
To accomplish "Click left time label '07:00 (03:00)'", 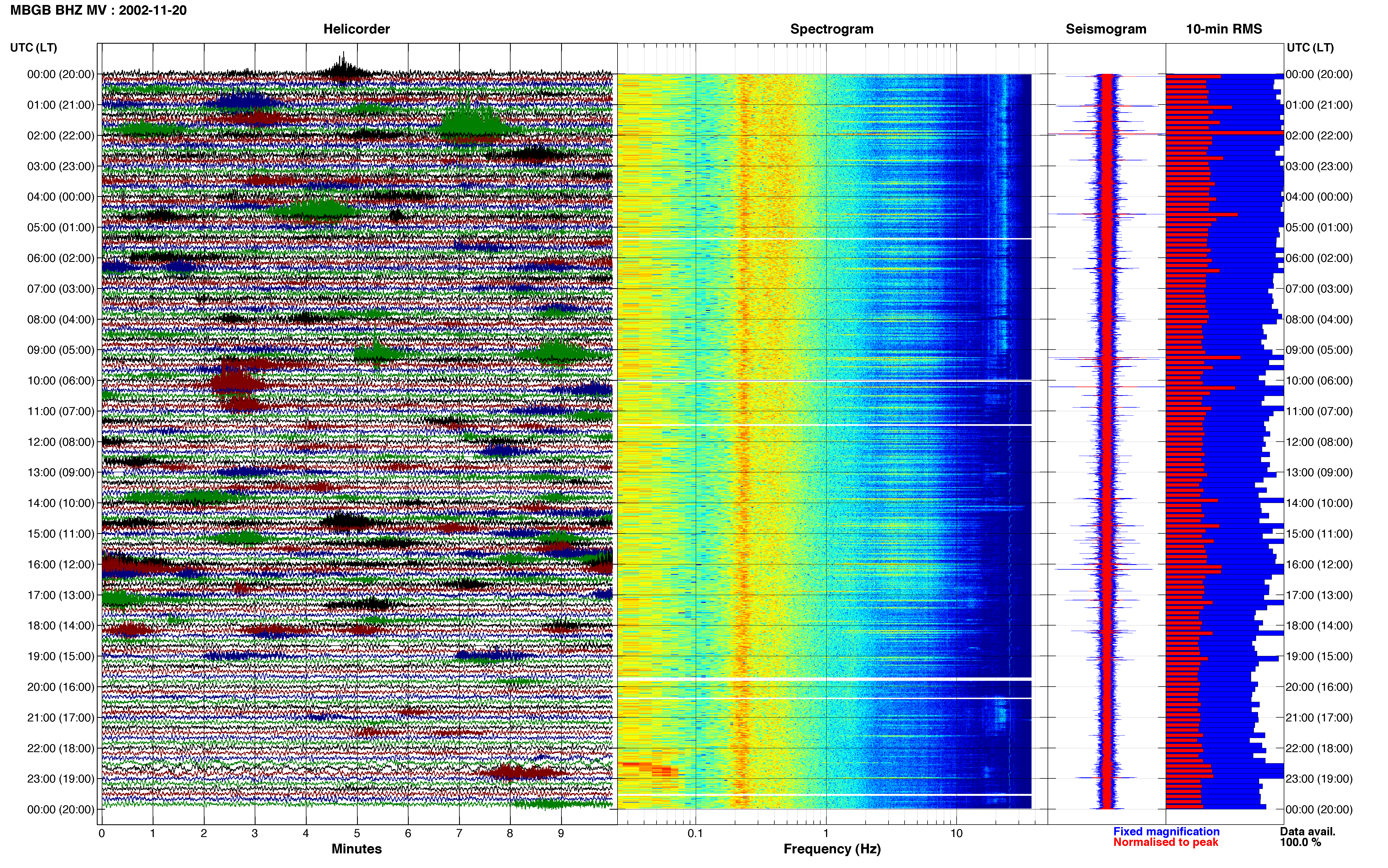I will click(61, 289).
